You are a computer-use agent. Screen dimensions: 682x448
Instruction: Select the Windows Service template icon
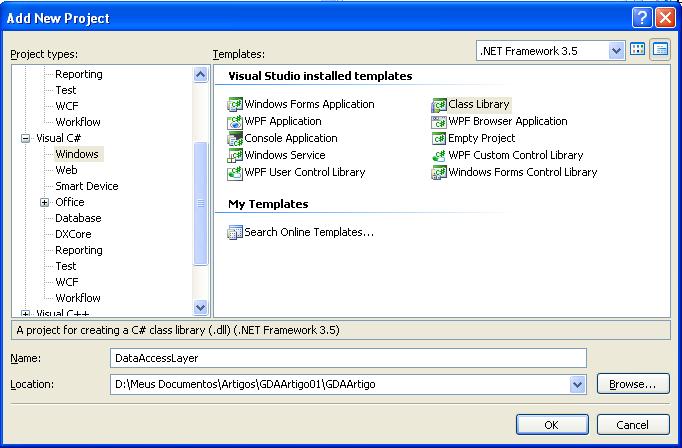coord(236,155)
